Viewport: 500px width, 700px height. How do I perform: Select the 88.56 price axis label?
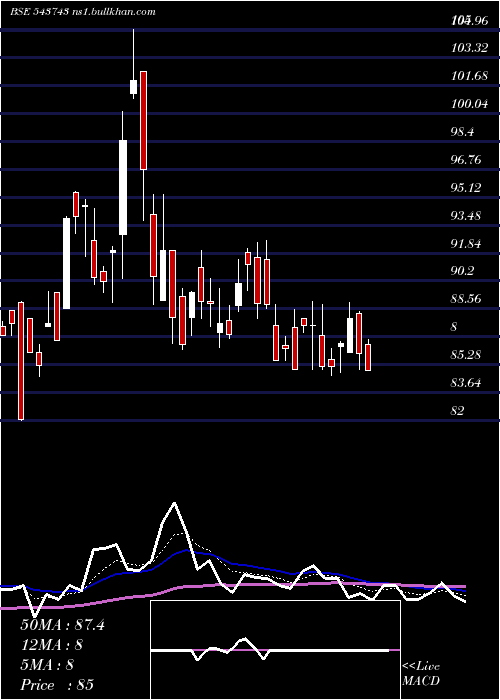[x=467, y=299]
